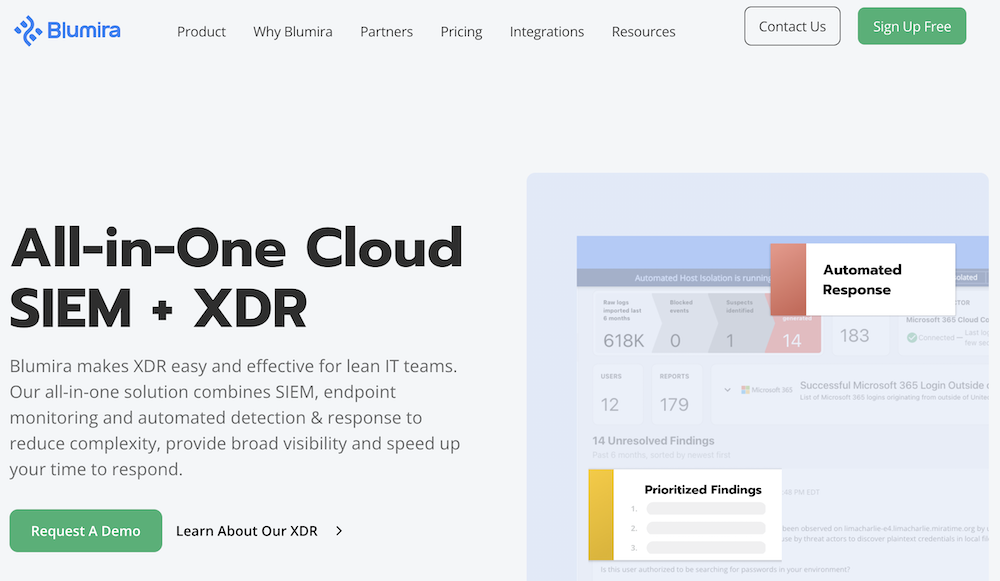Click the Microsoft 365 logo icon
1000x581 pixels.
coord(745,389)
